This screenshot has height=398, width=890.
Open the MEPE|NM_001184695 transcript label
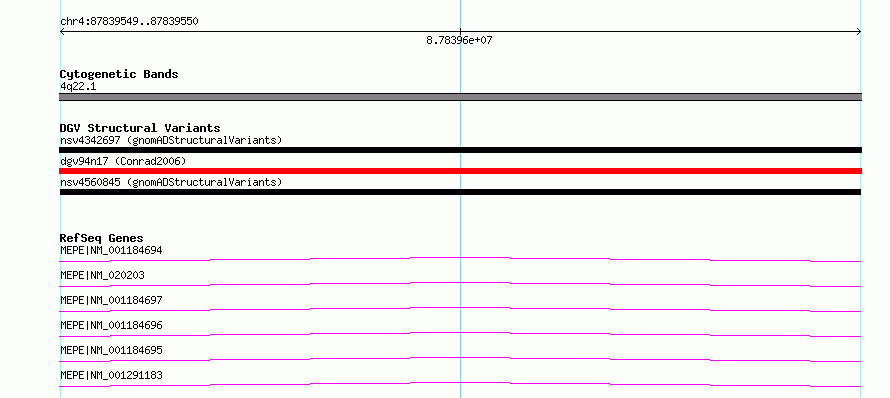[x=111, y=350]
